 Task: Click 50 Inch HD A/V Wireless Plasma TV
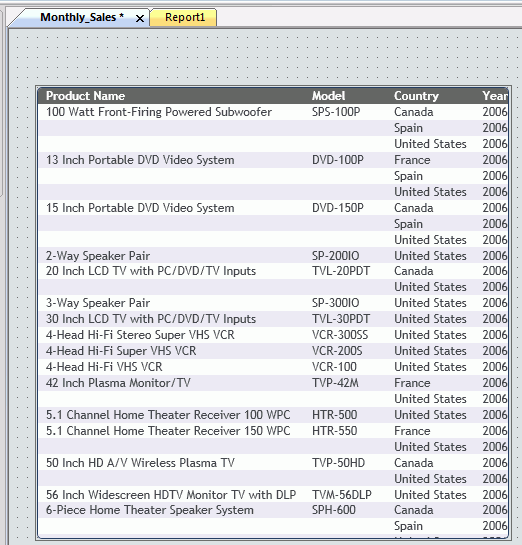pyautogui.click(x=140, y=463)
